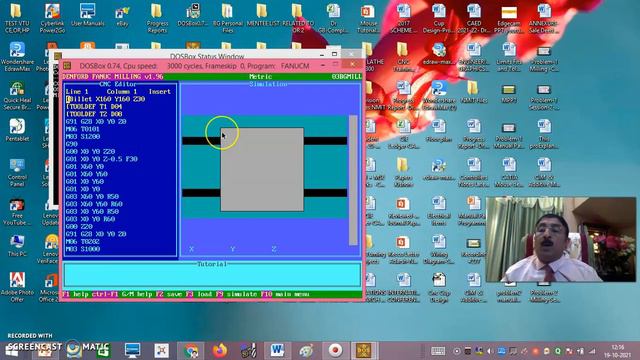This screenshot has height=360, width=640.
Task: Open the User Manuals desktop shortcut
Action: click(x=87, y=15)
